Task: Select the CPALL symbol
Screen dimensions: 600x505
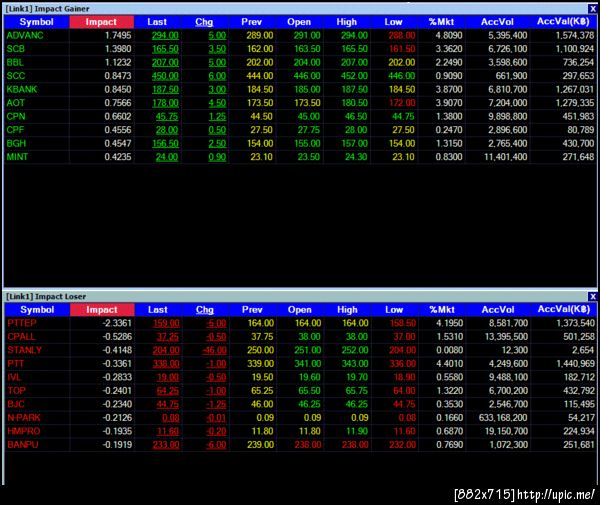Action: point(21,337)
